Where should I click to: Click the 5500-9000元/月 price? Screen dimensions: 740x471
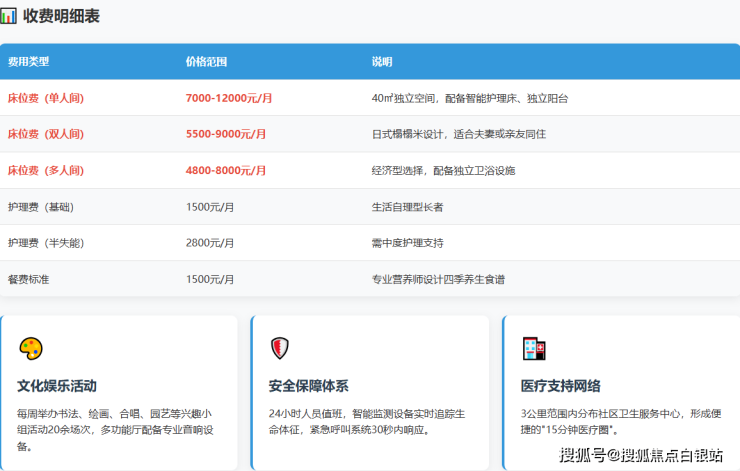[226, 134]
